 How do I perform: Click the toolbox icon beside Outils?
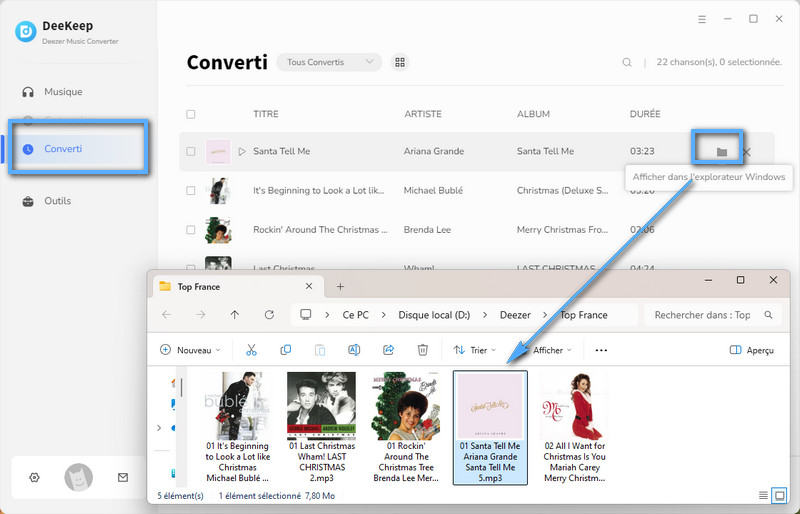[28, 201]
